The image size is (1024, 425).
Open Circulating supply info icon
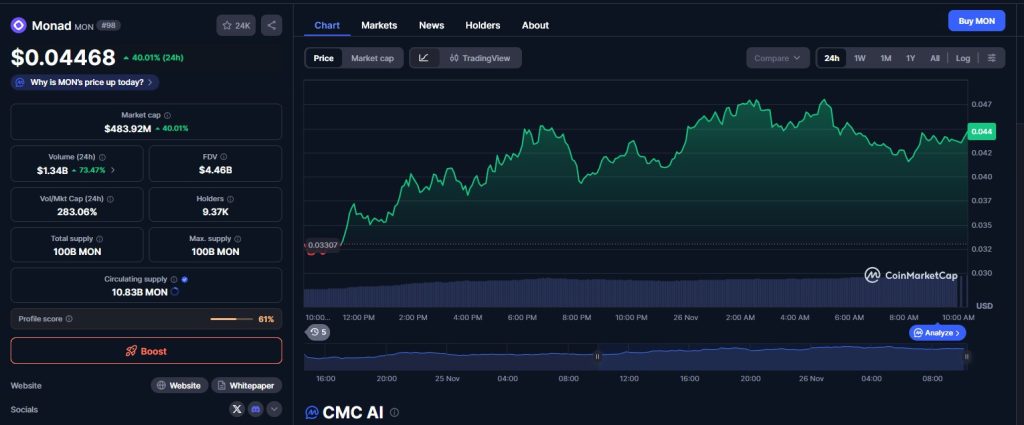click(x=174, y=279)
